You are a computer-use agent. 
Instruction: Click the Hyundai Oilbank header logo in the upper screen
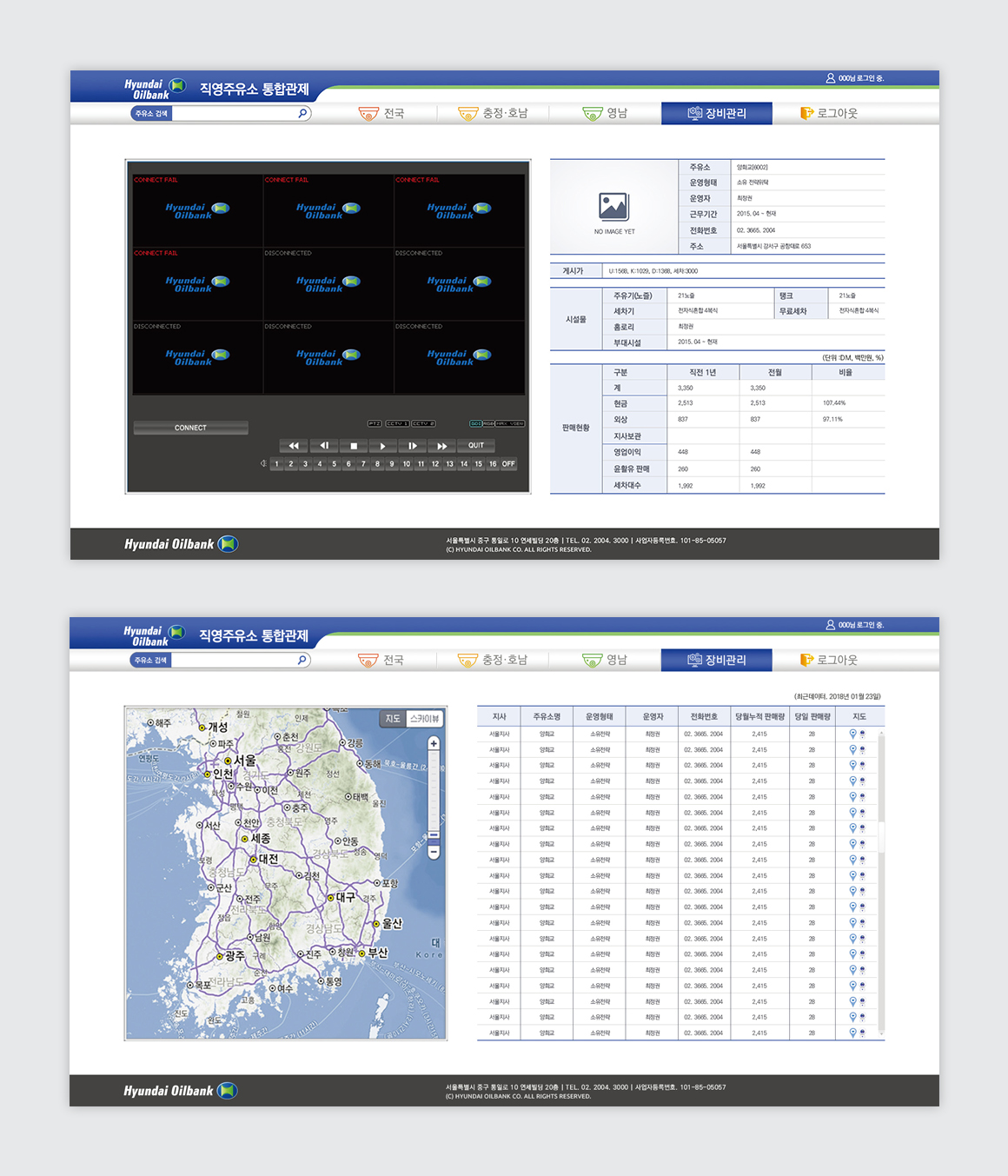pos(155,90)
